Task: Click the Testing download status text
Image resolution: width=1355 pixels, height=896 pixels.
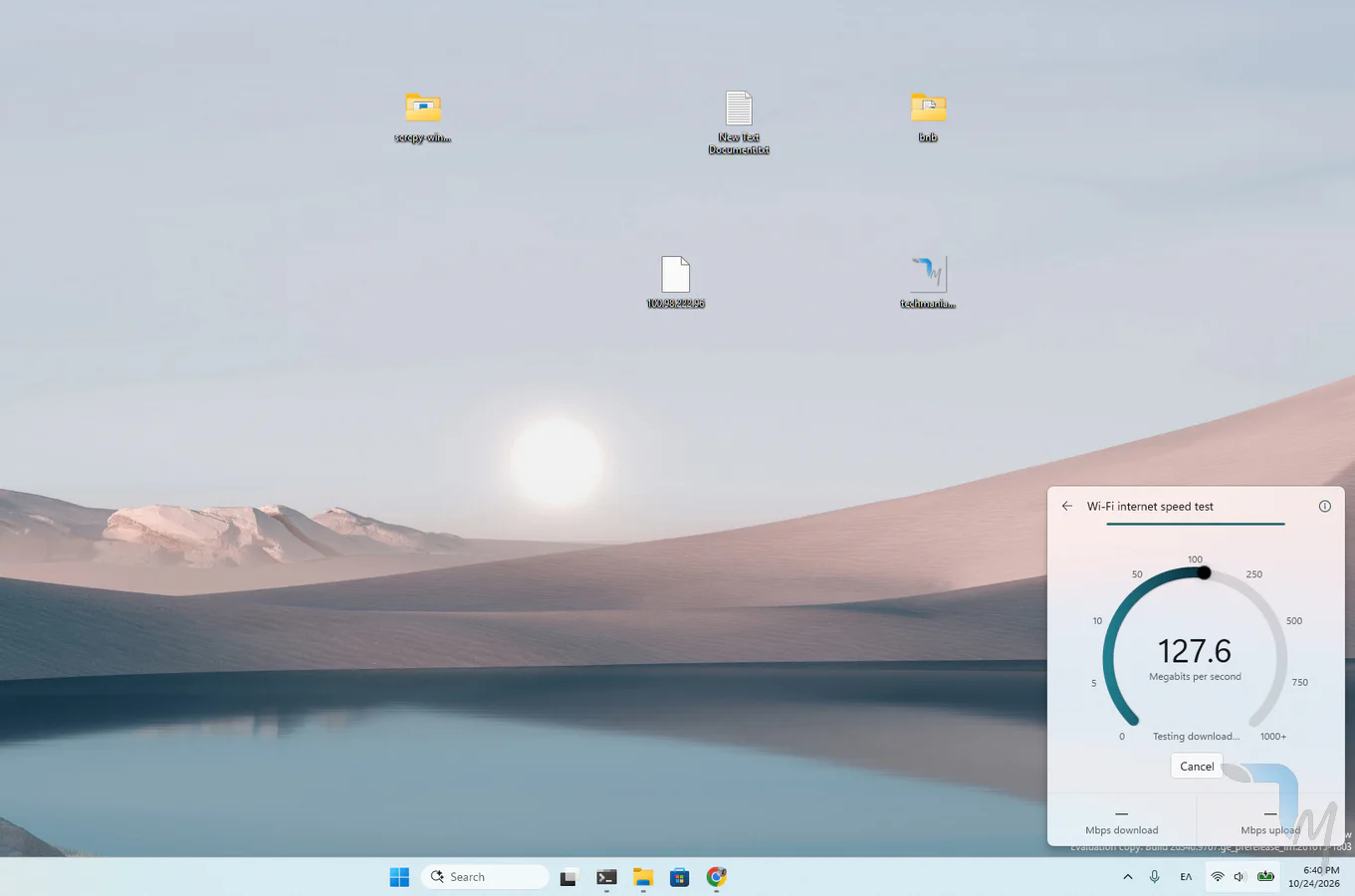Action: coord(1196,737)
